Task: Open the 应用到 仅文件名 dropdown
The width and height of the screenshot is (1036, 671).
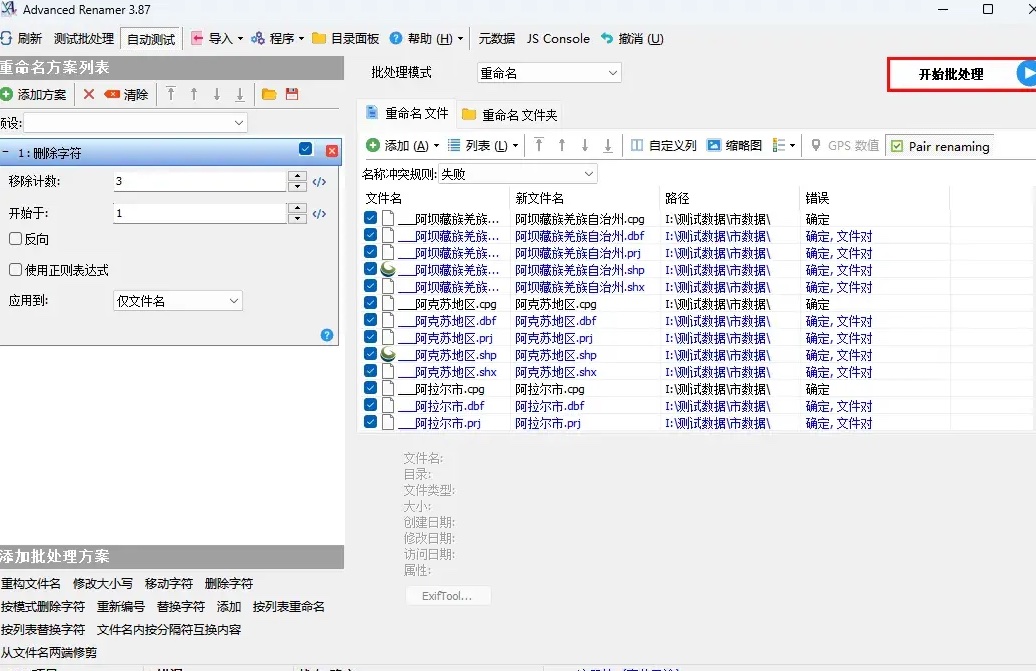Action: 177,300
